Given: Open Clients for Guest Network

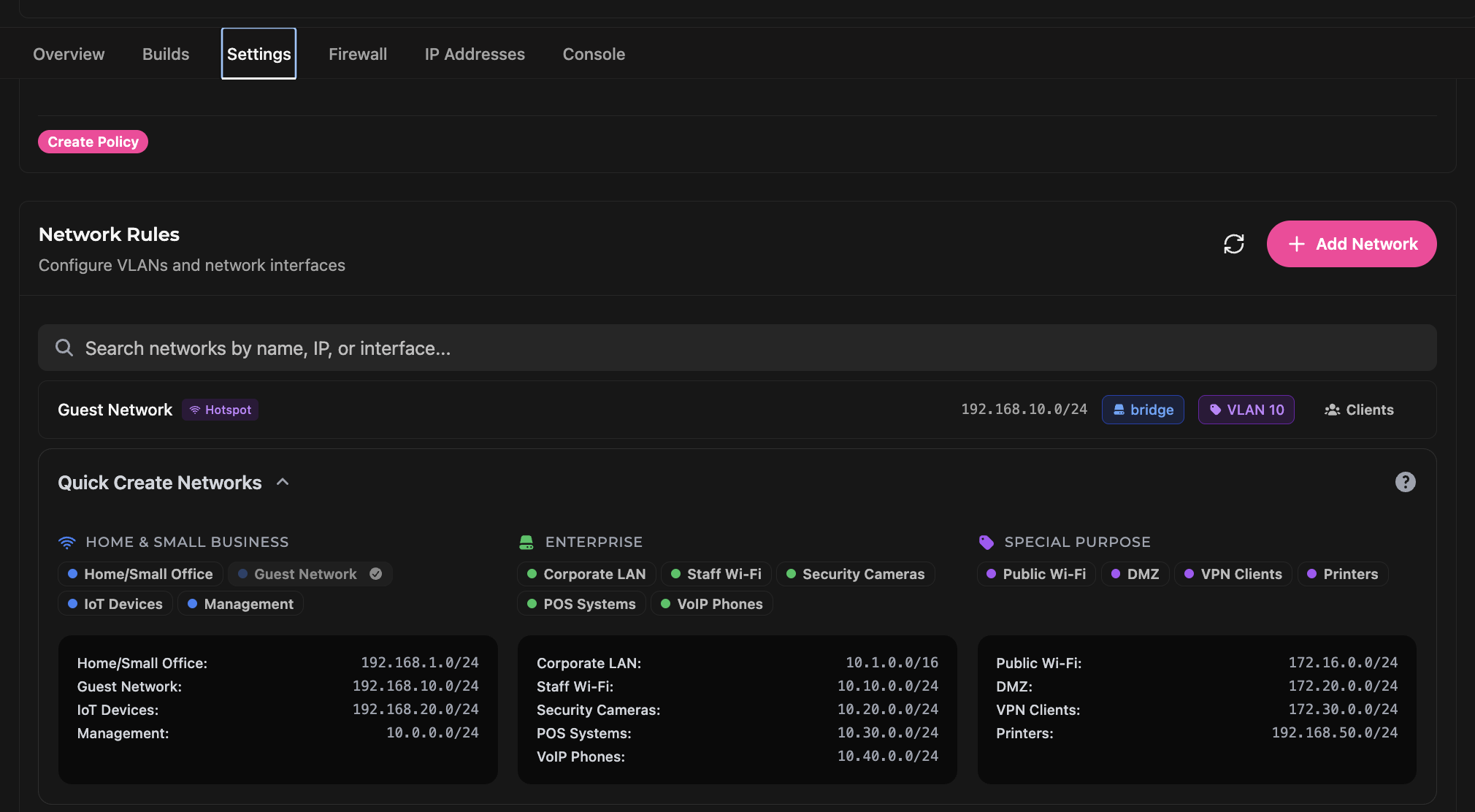Looking at the screenshot, I should [x=1359, y=410].
